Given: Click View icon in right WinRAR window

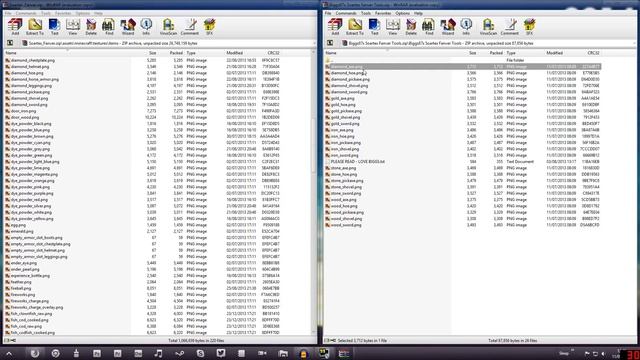Looking at the screenshot, I should click(393, 27).
